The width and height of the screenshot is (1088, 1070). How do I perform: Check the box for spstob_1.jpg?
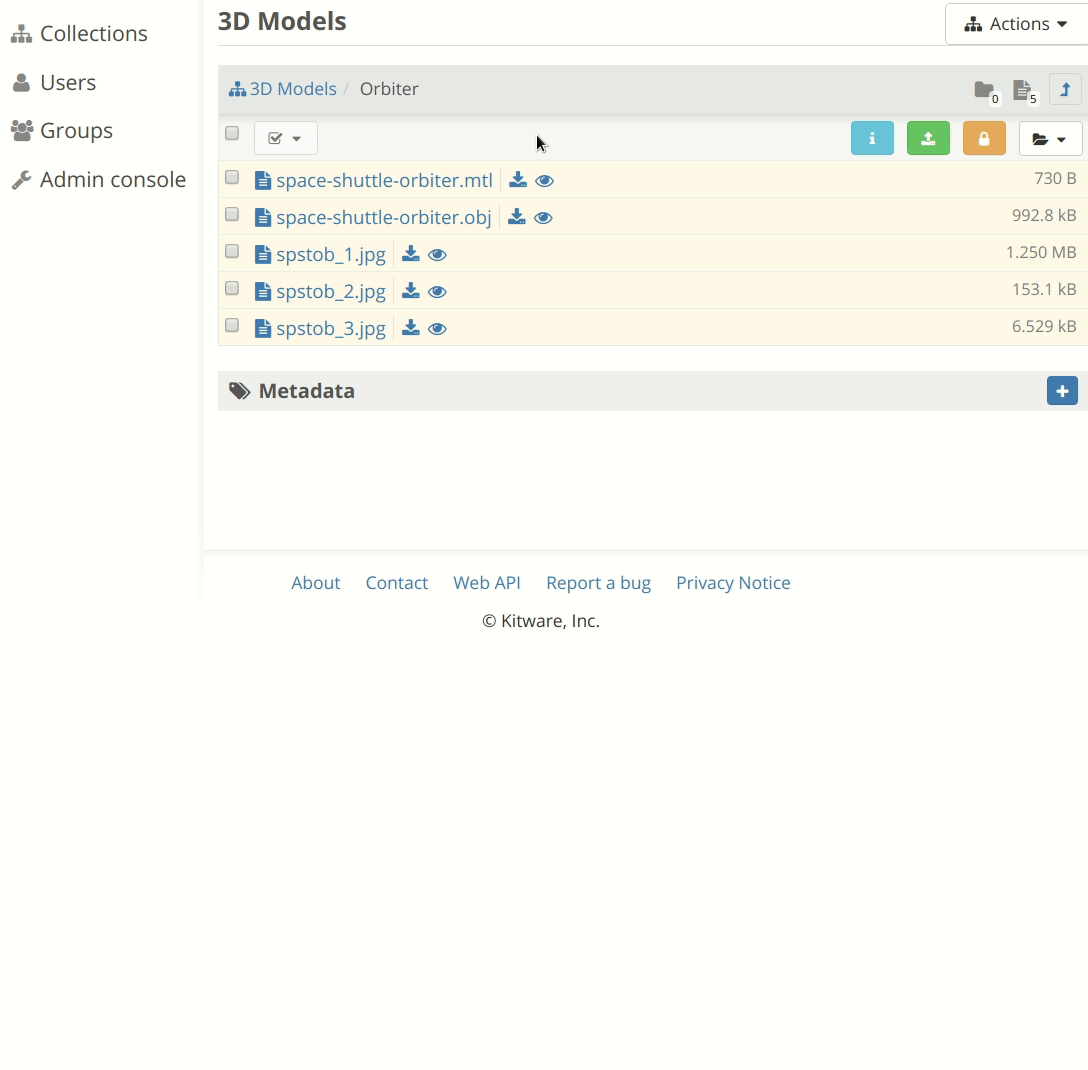tap(232, 251)
